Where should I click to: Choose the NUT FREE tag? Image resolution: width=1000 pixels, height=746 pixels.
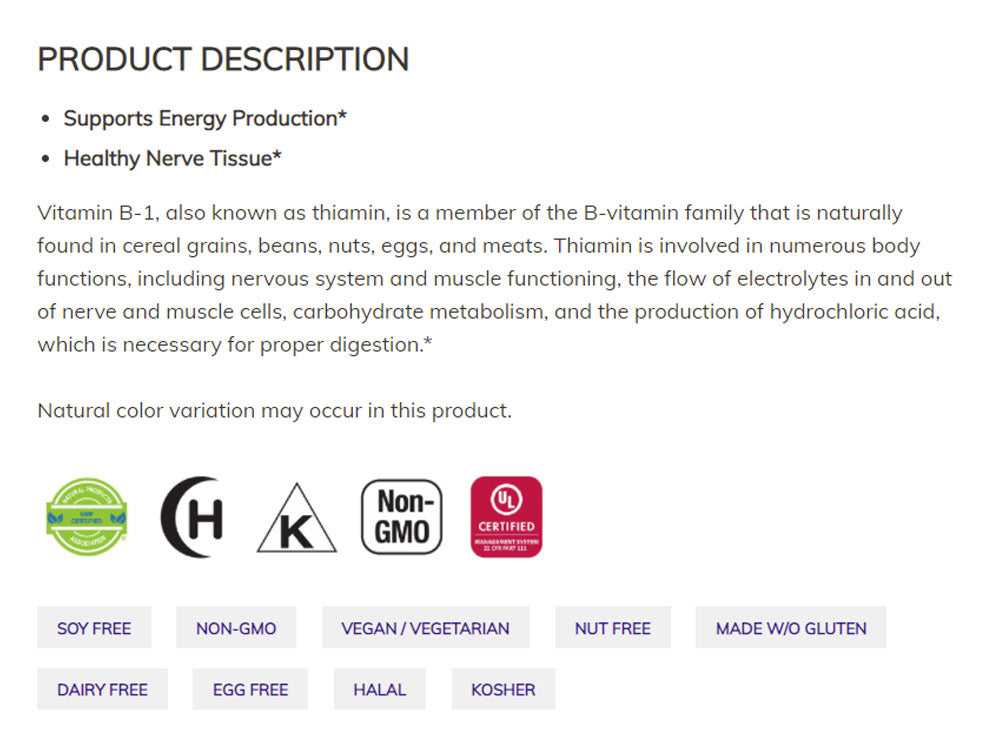[612, 628]
